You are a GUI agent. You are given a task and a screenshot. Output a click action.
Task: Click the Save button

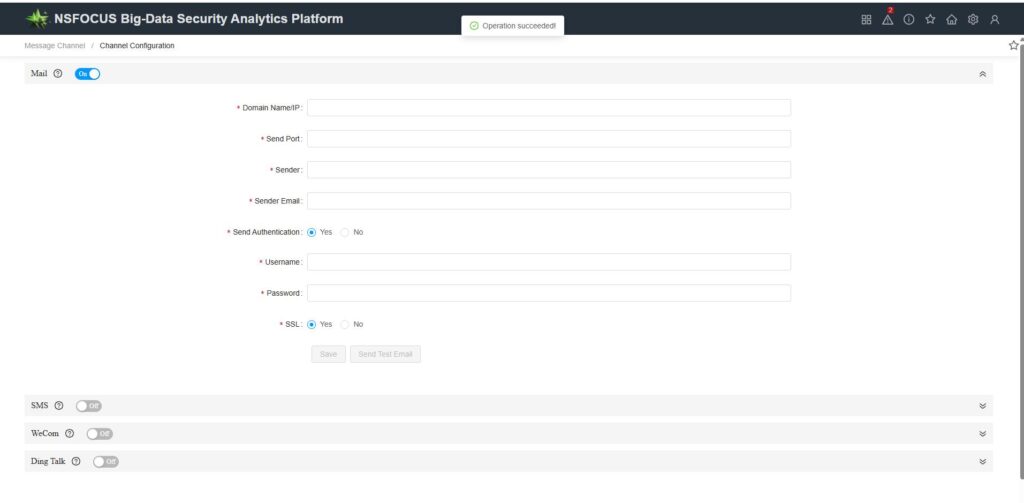[328, 354]
